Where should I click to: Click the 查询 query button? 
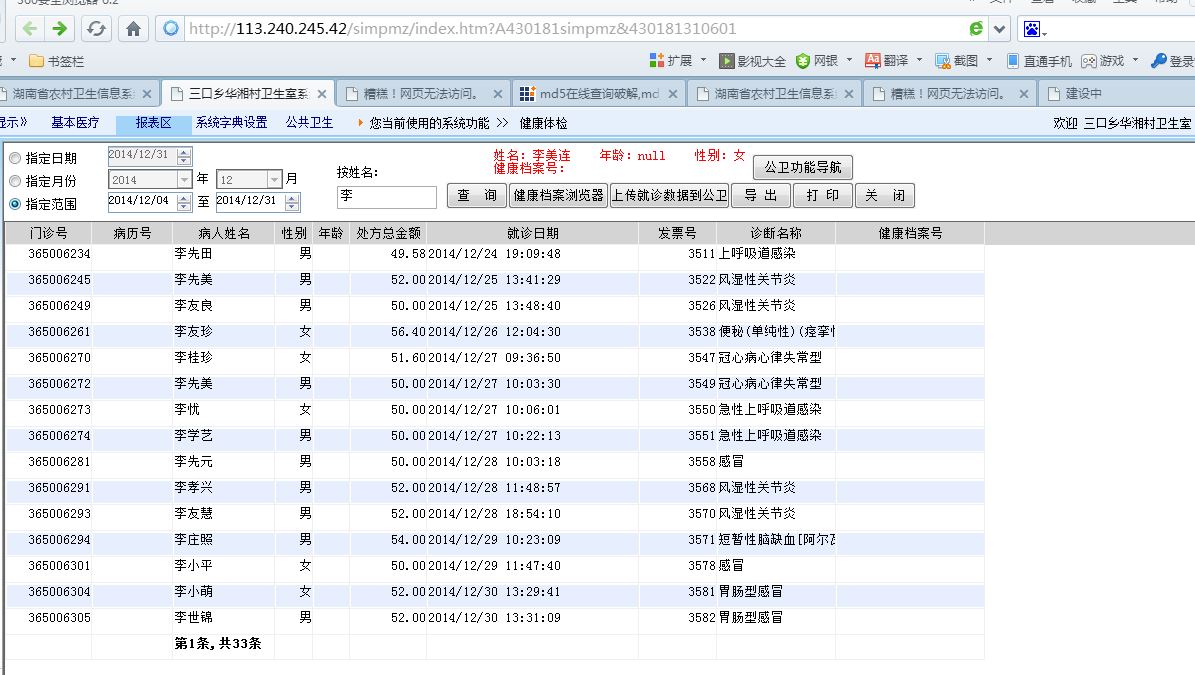coord(476,196)
